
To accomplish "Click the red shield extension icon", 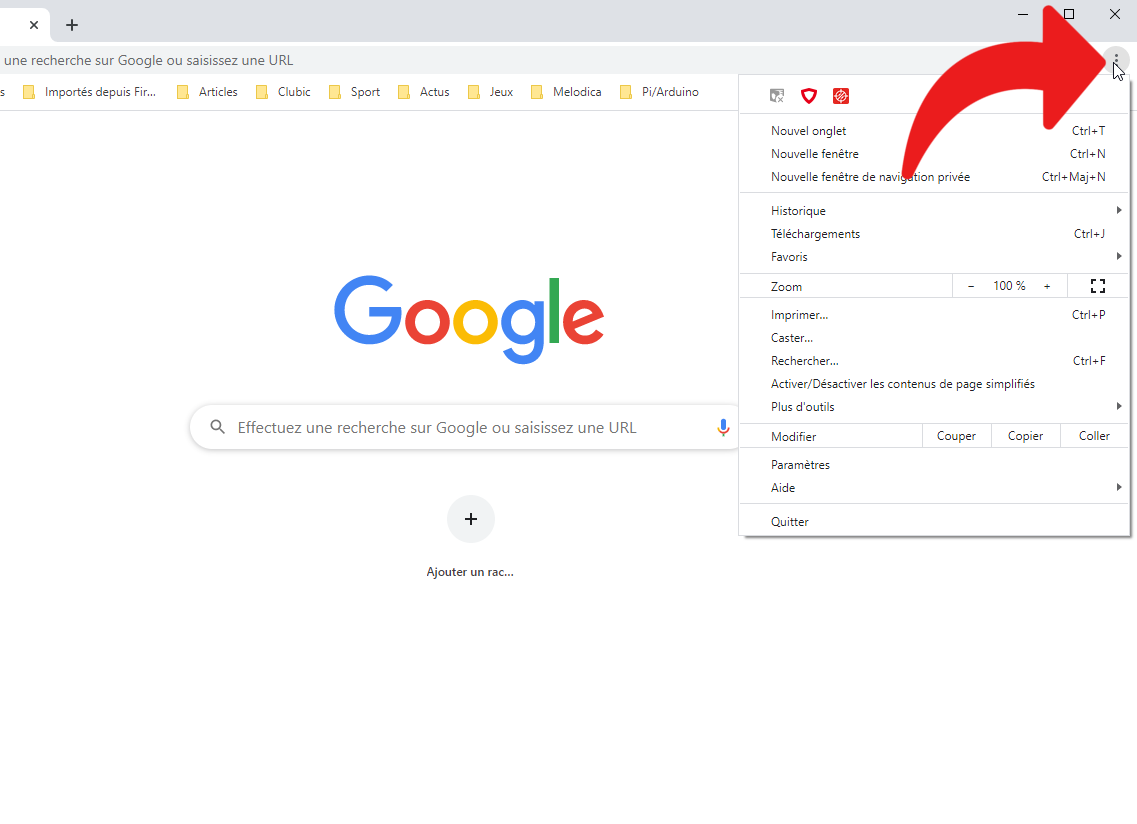I will [809, 96].
